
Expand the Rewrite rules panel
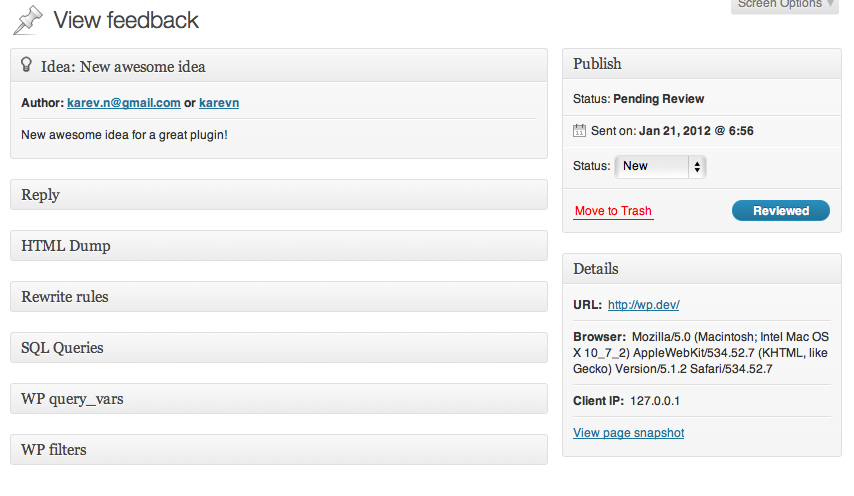278,297
